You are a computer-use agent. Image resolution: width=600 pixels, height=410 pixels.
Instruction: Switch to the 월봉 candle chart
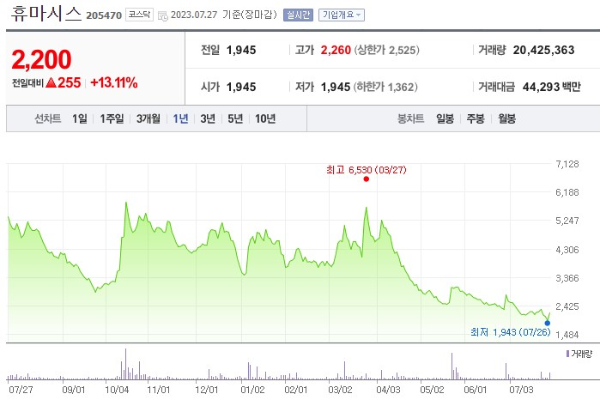click(507, 119)
